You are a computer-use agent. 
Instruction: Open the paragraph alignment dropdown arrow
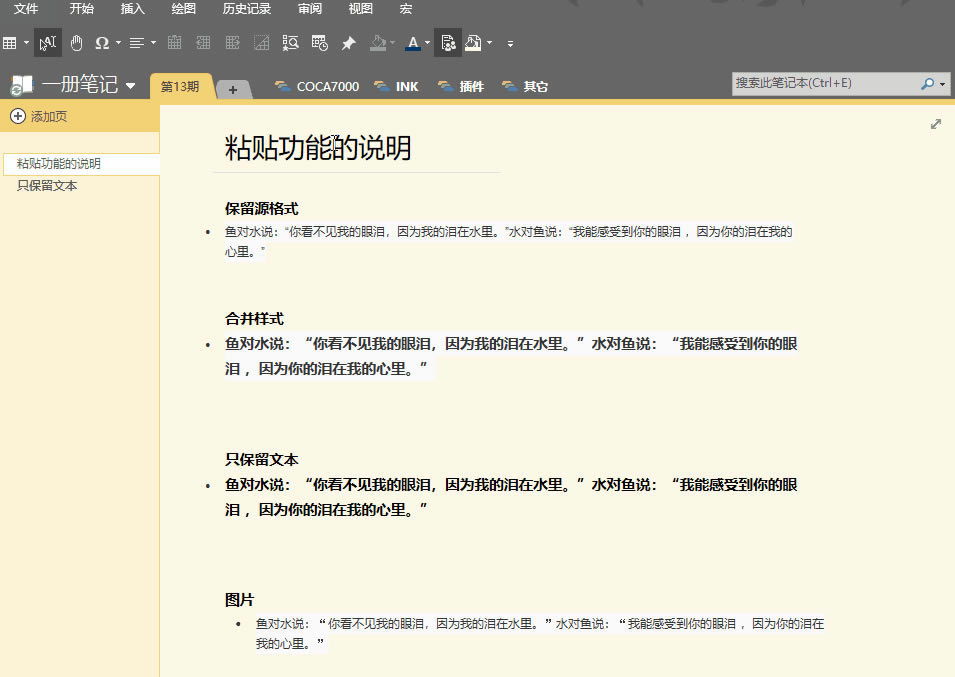[x=152, y=43]
